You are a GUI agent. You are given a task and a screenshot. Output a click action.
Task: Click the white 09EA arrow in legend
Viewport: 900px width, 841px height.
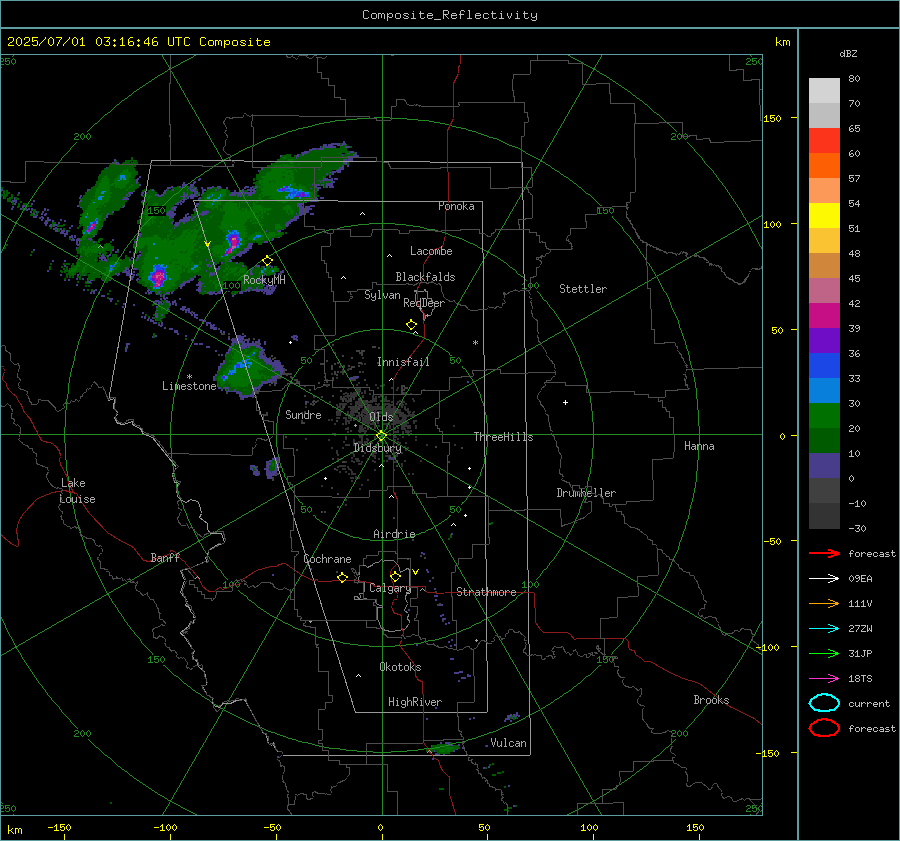[x=824, y=578]
